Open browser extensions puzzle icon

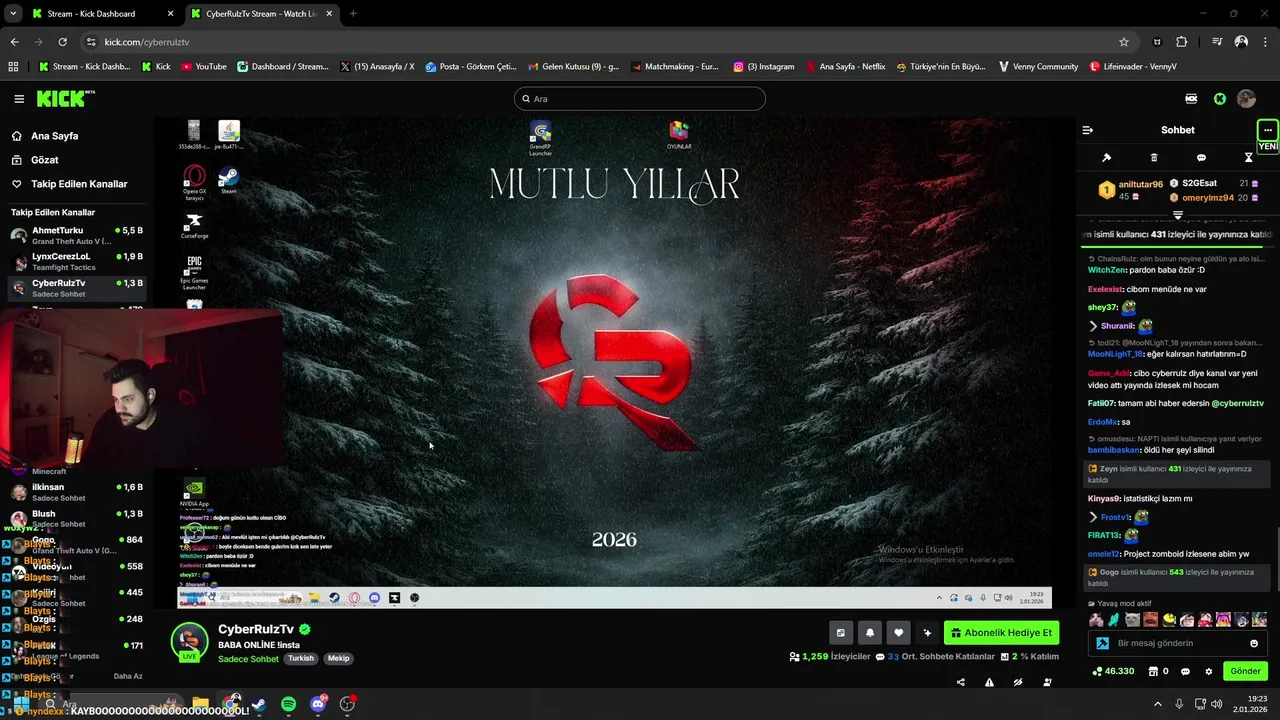click(1182, 42)
